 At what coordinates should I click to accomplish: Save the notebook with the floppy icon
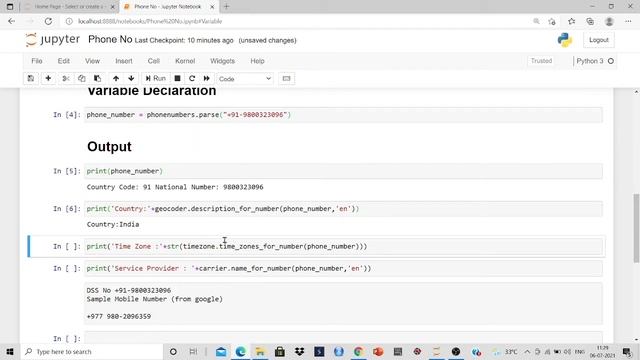[x=31, y=78]
